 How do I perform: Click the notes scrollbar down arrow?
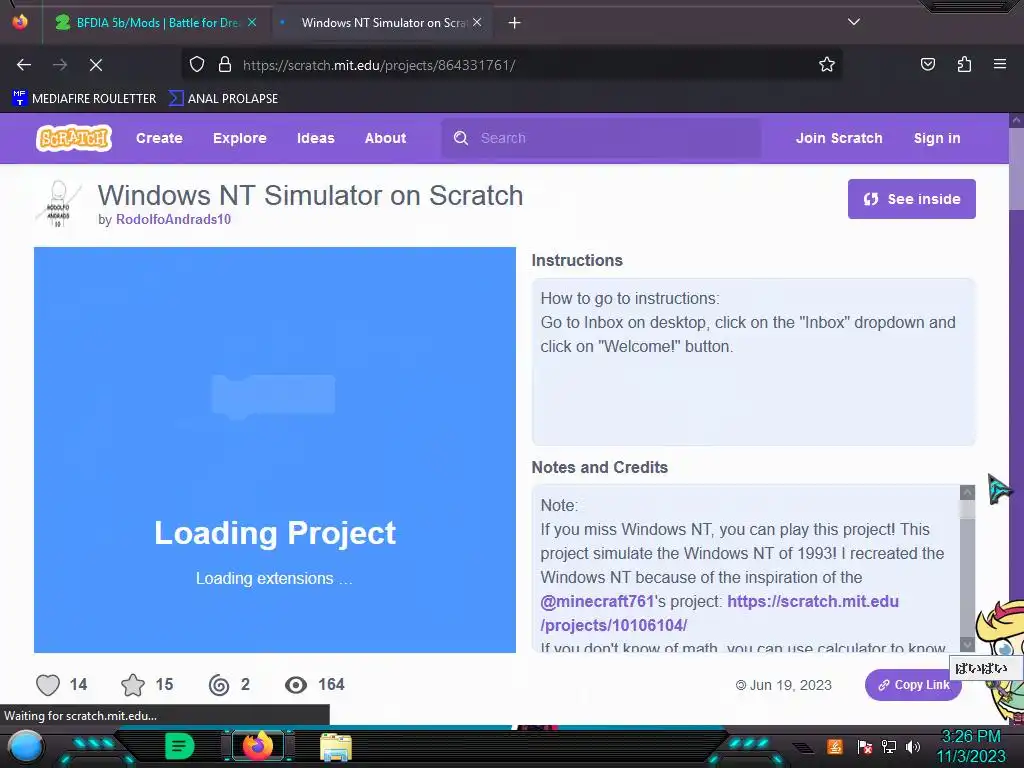point(967,645)
